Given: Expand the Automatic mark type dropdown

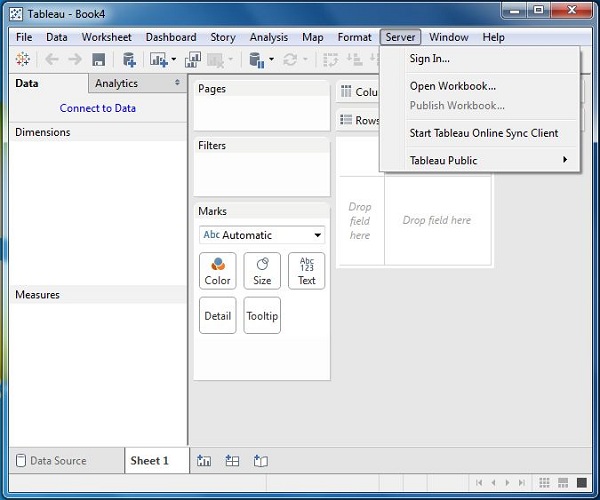Looking at the screenshot, I should (x=317, y=236).
